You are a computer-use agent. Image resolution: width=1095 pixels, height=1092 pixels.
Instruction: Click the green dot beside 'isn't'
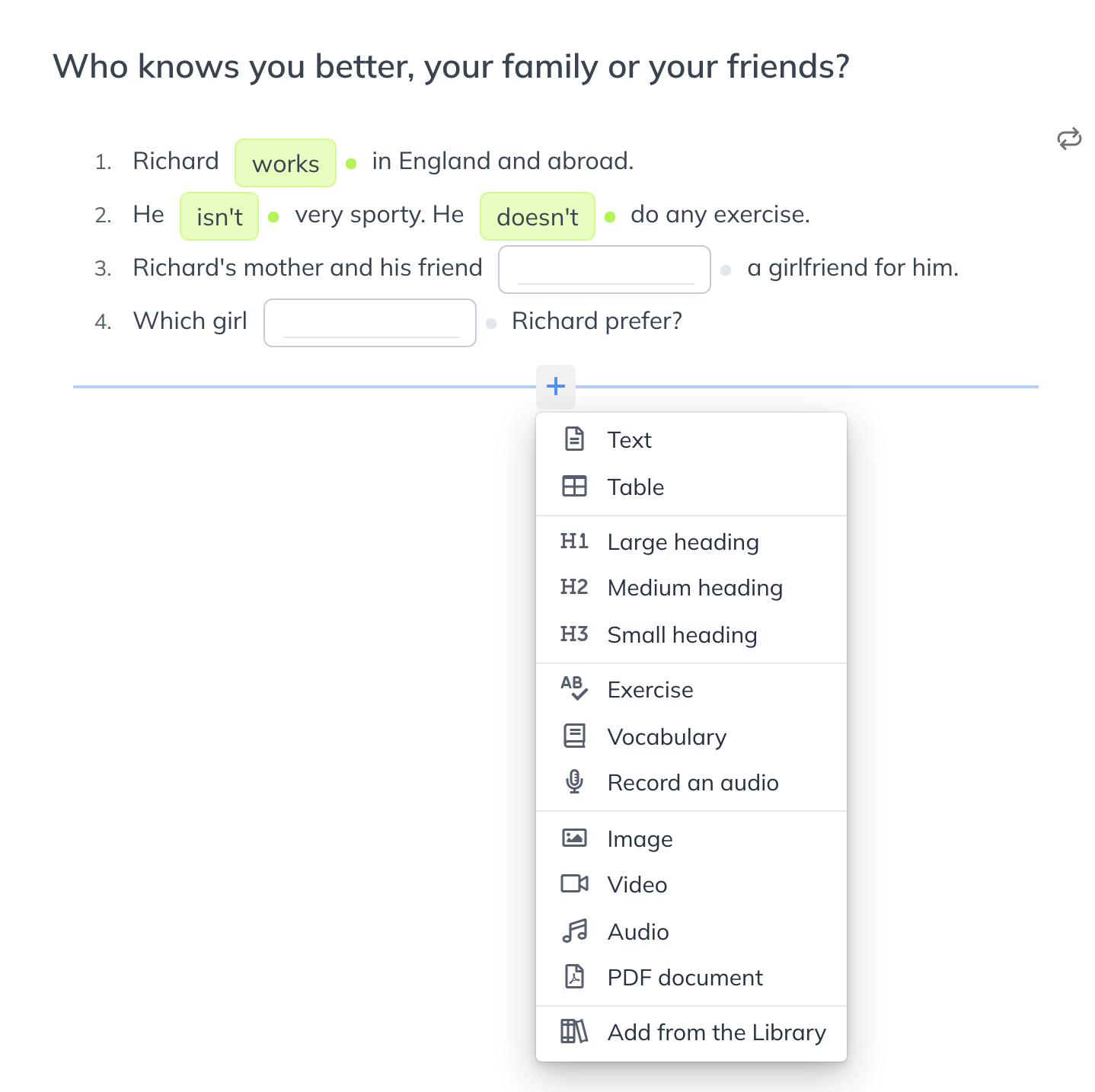click(273, 217)
